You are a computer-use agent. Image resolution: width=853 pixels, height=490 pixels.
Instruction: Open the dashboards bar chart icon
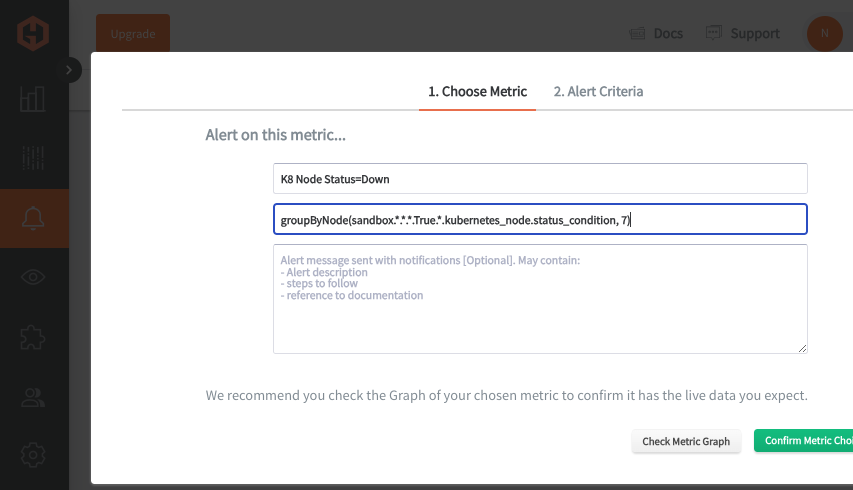tap(33, 99)
